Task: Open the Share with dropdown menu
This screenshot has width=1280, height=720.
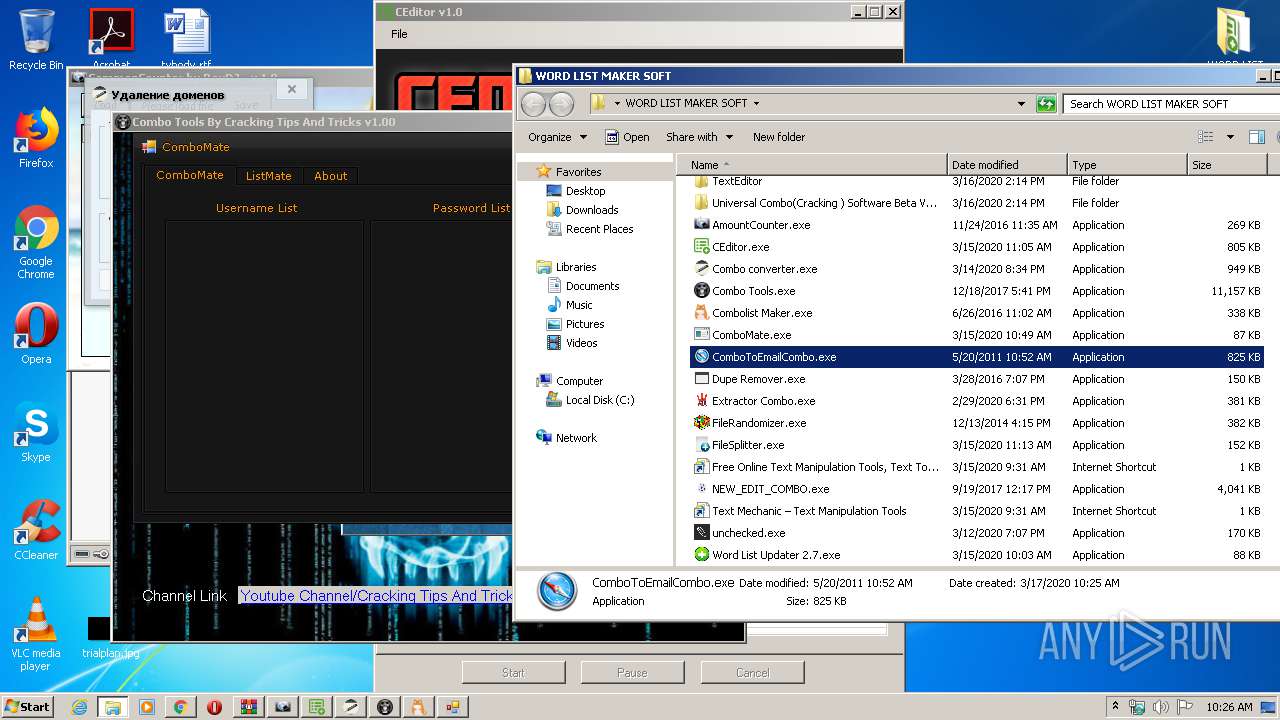Action: [x=700, y=137]
